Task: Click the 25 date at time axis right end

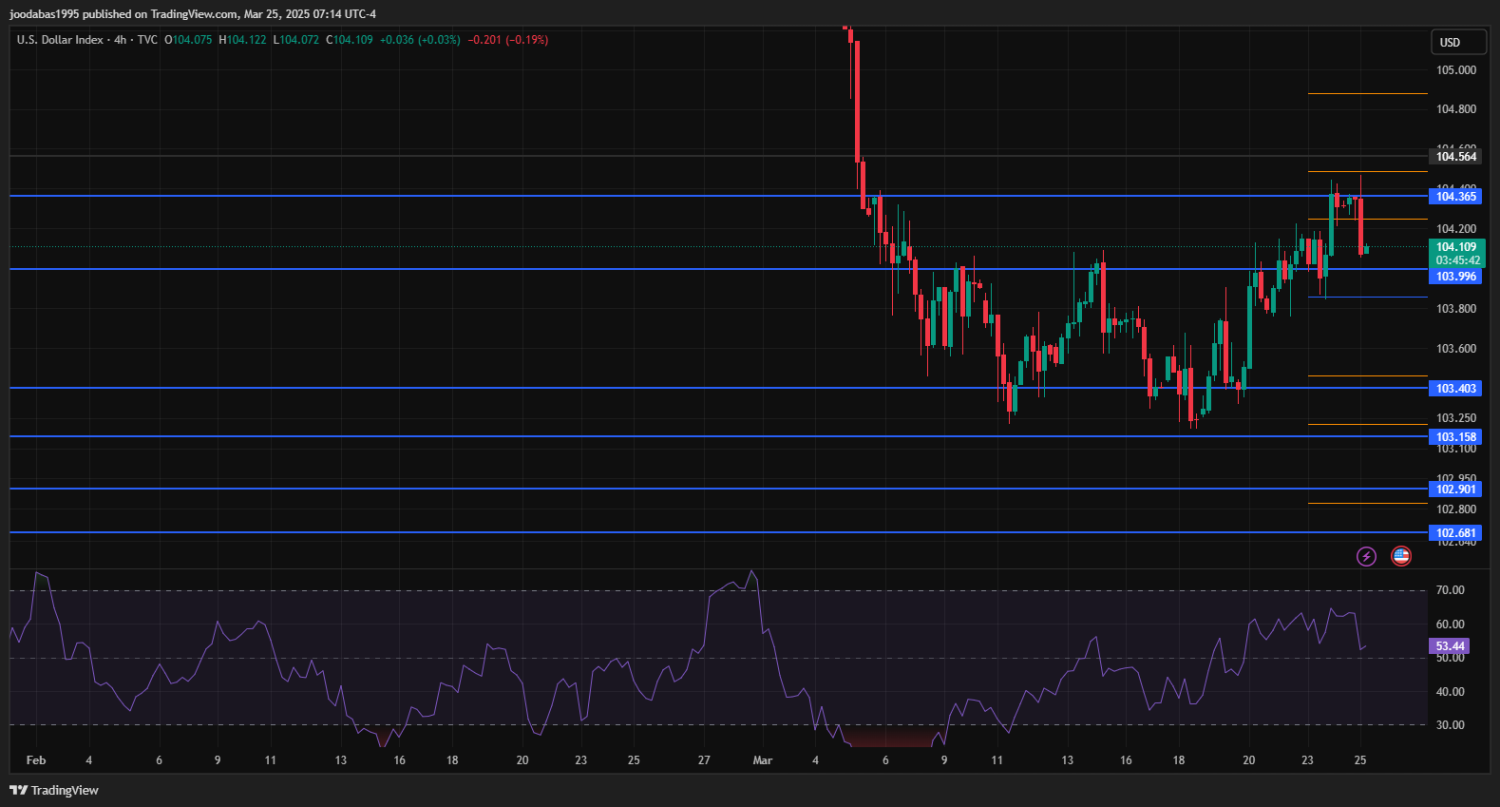Action: (1360, 760)
